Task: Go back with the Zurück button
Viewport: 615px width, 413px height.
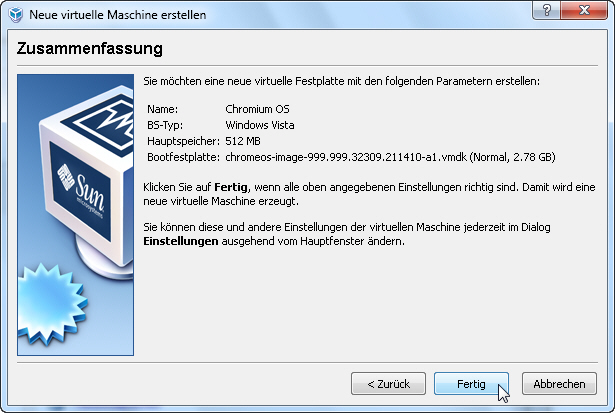Action: click(x=388, y=384)
